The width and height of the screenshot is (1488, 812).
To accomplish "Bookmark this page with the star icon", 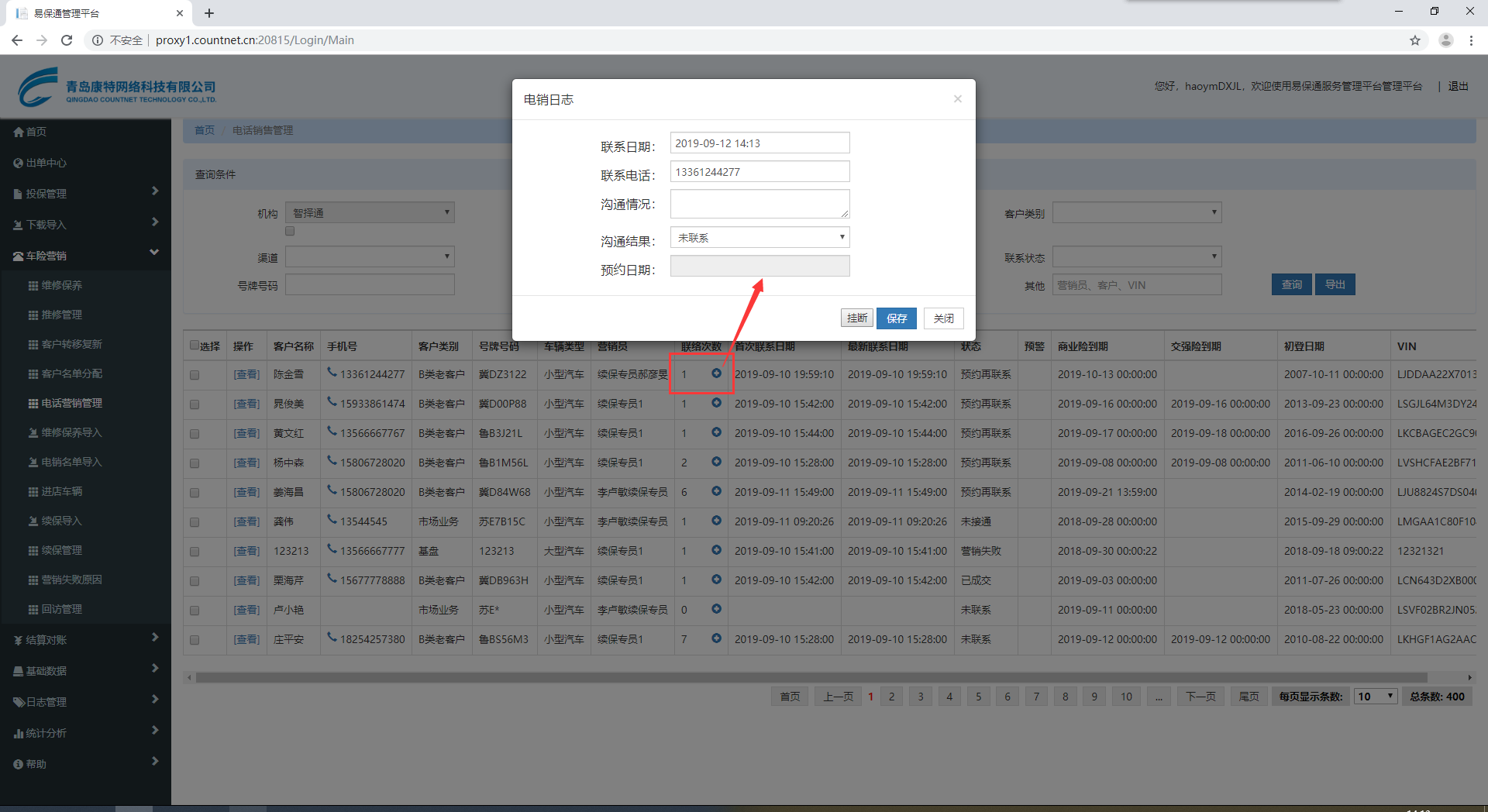I will coord(1415,40).
